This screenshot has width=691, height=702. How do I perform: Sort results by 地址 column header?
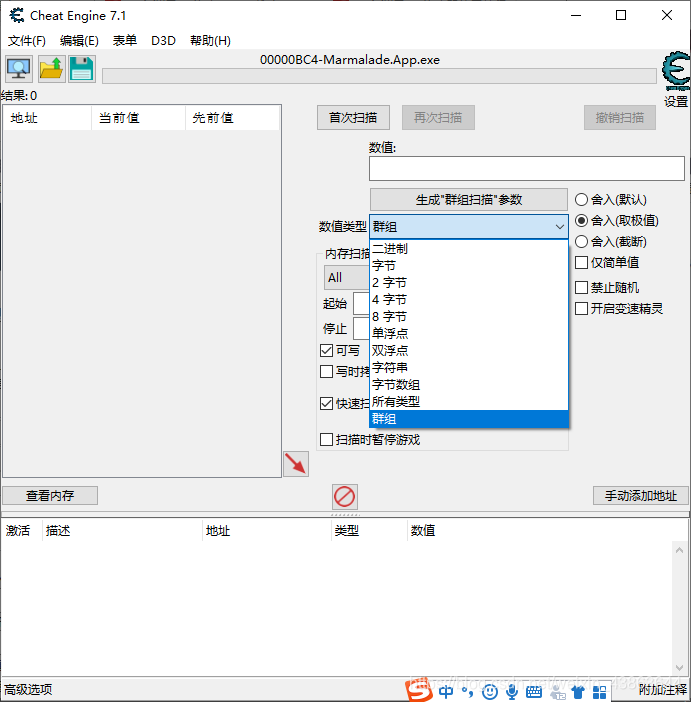click(47, 118)
